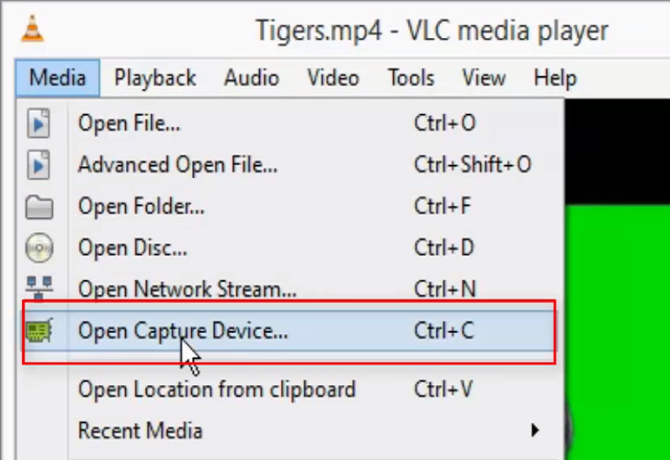
Task: Open the Playback menu
Action: coord(155,78)
